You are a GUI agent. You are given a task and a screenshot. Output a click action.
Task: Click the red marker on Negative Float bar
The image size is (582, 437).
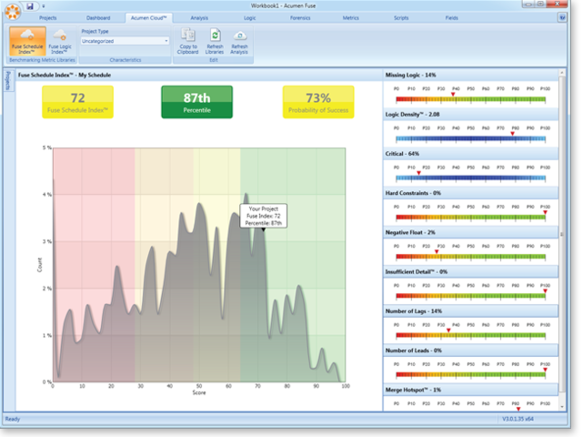coord(436,252)
